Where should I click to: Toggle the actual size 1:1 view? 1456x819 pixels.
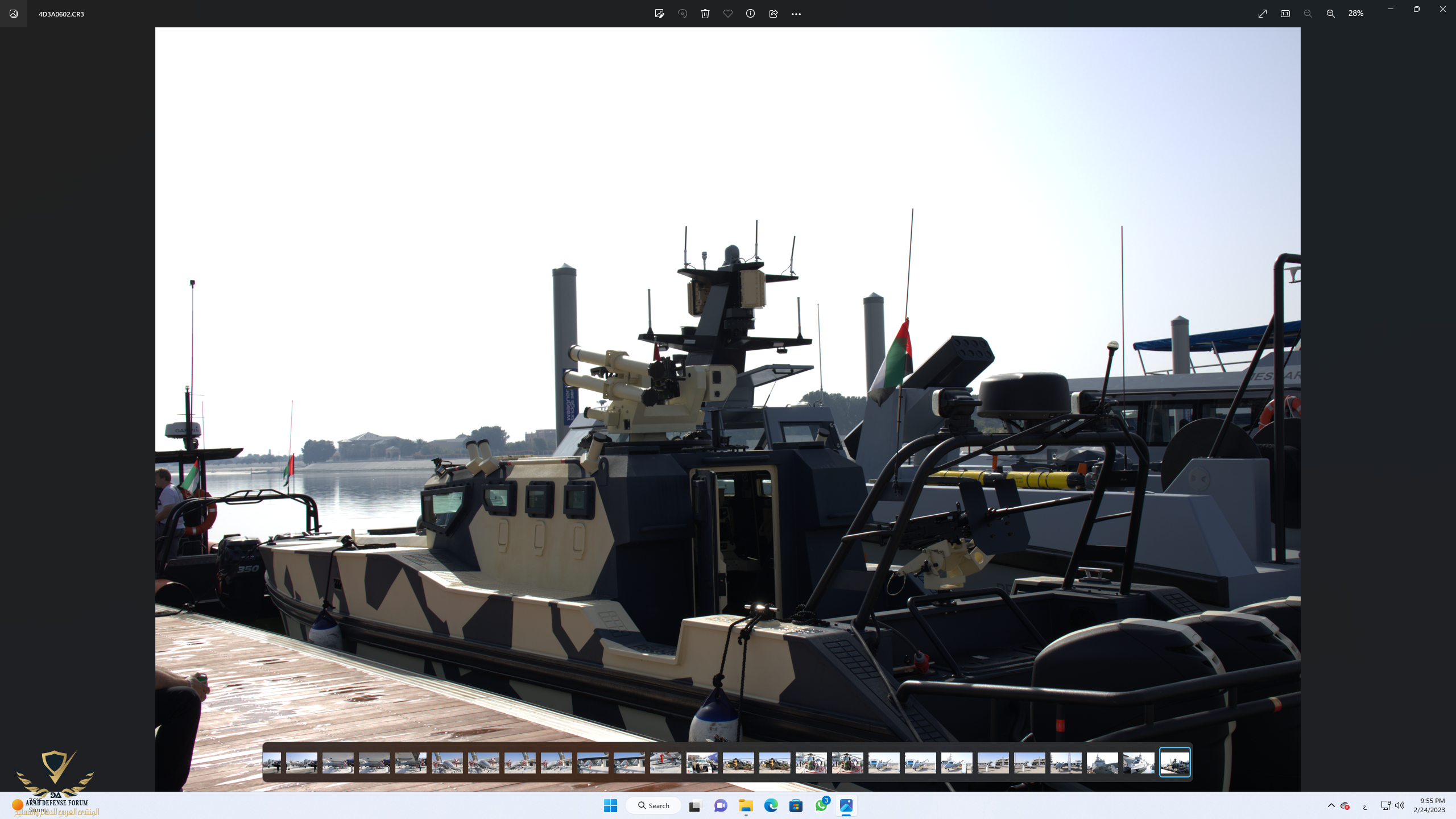1285,14
